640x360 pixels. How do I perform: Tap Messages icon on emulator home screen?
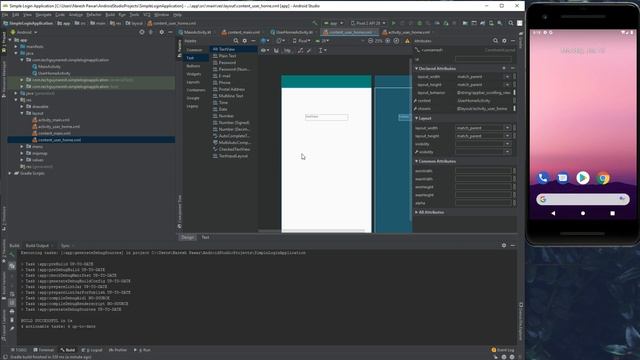coord(562,178)
